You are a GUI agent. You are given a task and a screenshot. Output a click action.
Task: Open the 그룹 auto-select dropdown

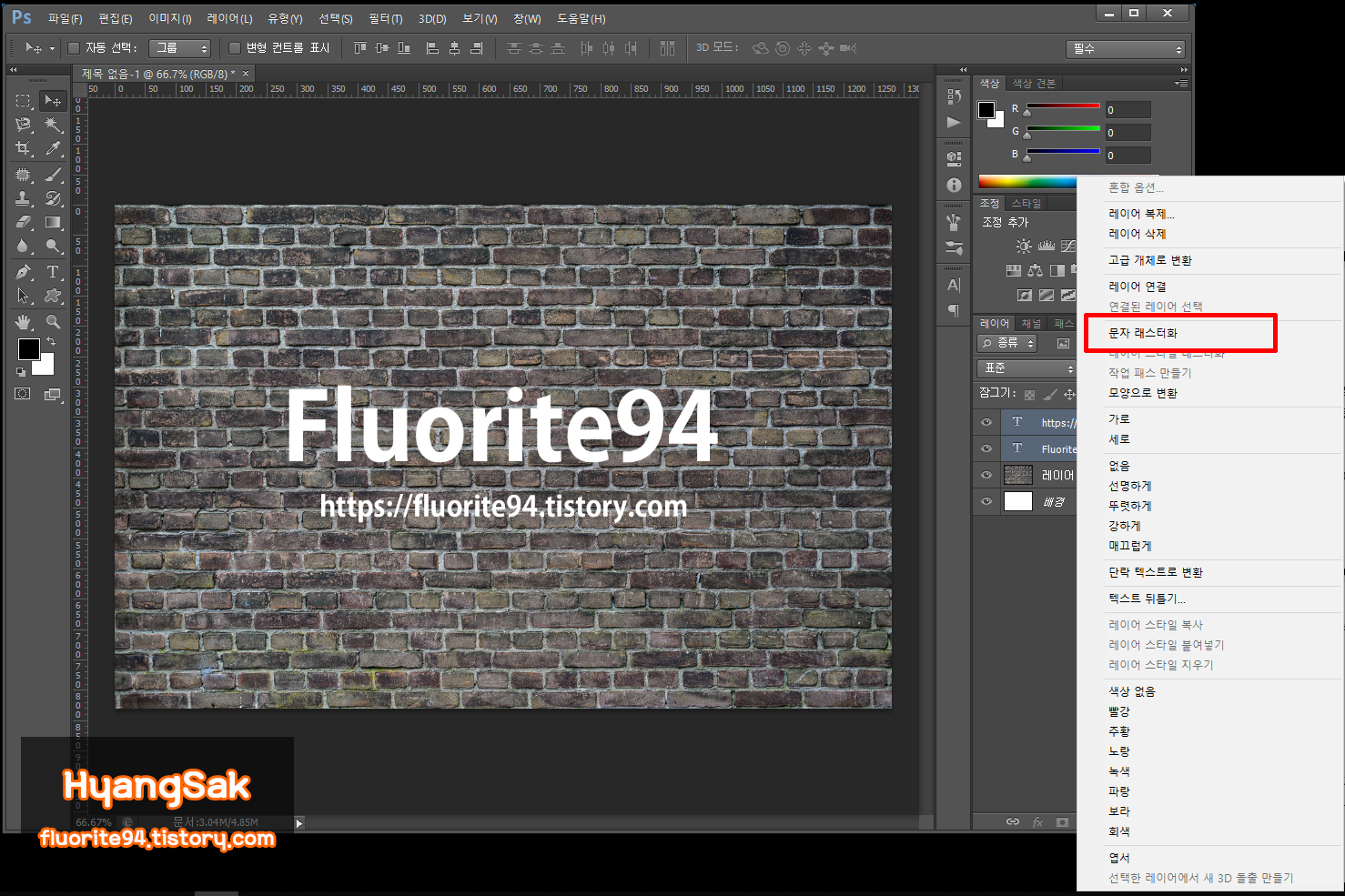(x=180, y=48)
